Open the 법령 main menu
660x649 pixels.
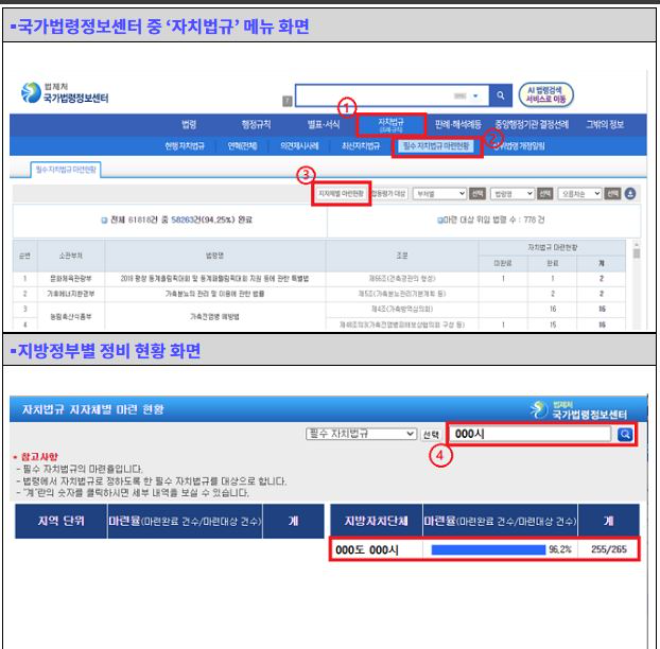coord(189,125)
